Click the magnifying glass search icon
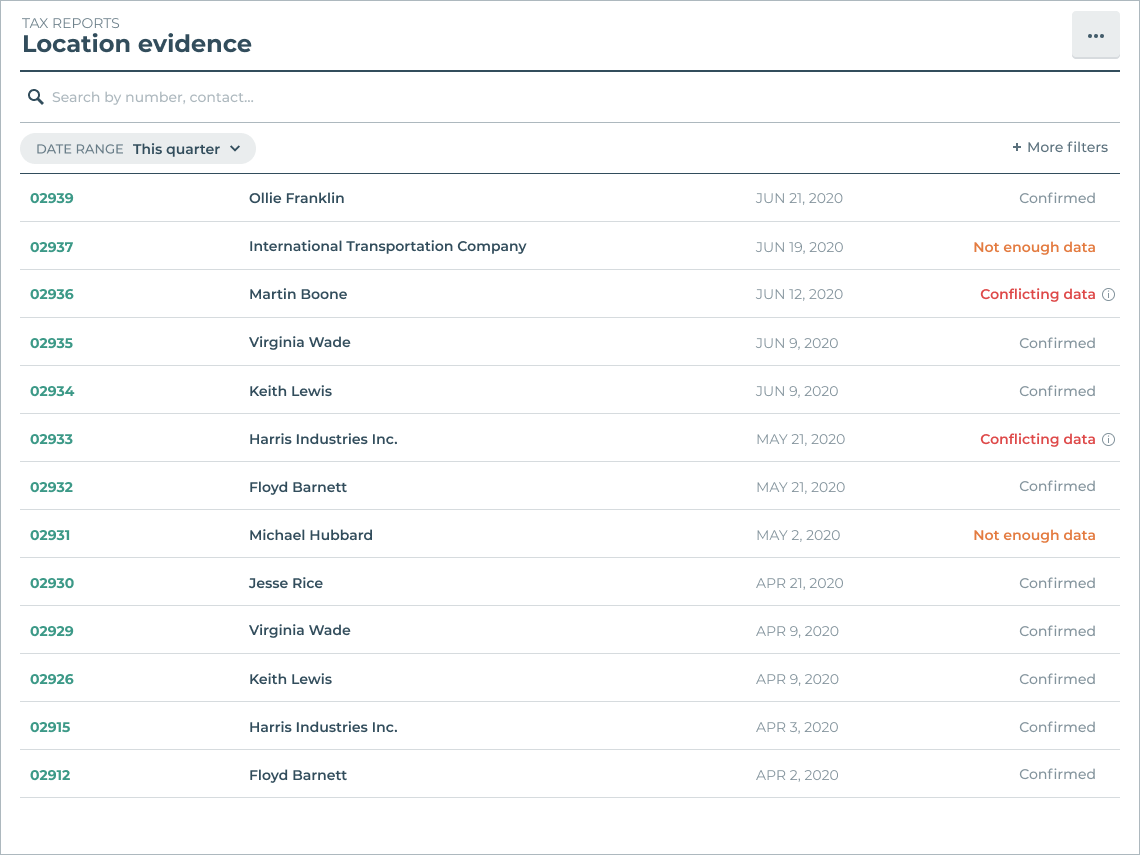Screen dimensions: 1140x855 tap(36, 97)
